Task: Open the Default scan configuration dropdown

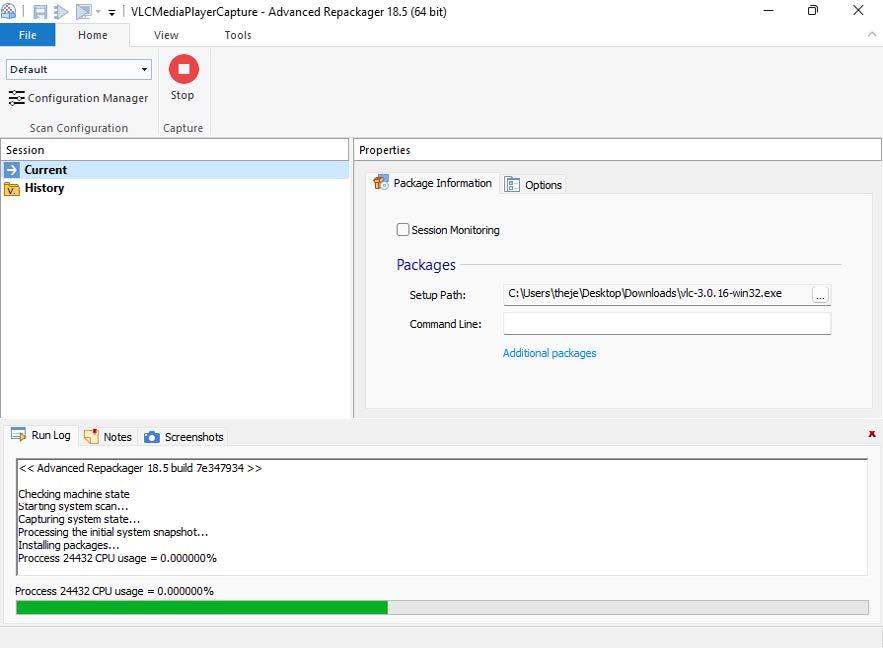Action: point(79,69)
